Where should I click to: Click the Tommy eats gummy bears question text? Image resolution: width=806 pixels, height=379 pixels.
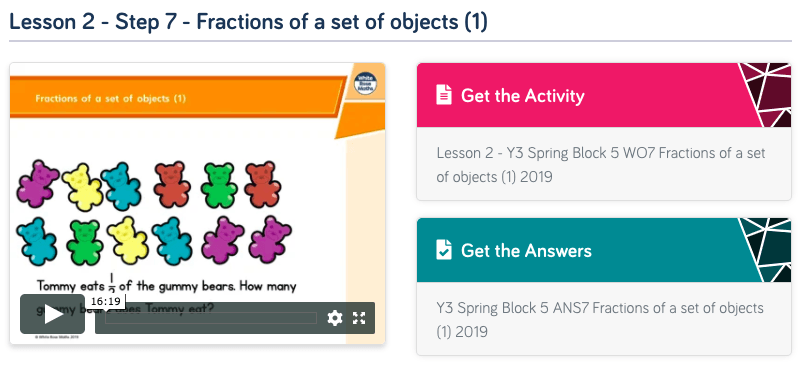(x=167, y=297)
